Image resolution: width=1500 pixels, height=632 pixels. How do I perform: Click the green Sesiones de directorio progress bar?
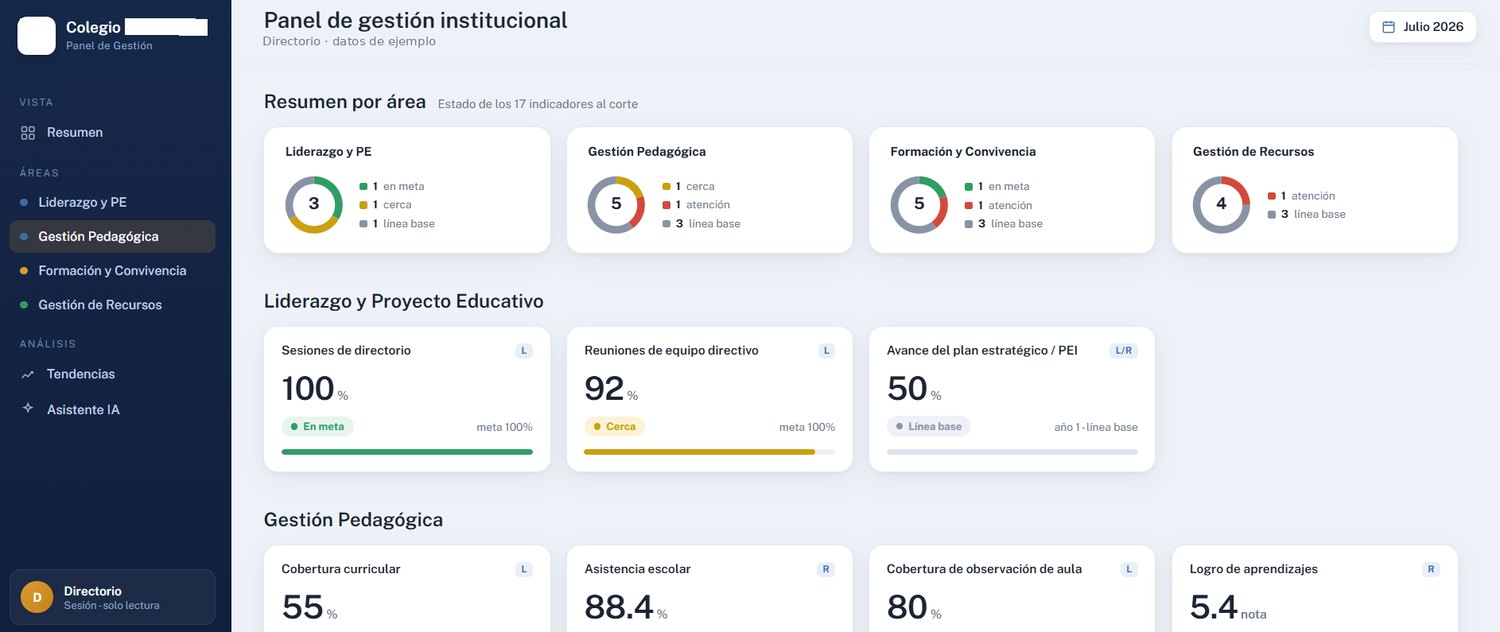pyautogui.click(x=407, y=452)
